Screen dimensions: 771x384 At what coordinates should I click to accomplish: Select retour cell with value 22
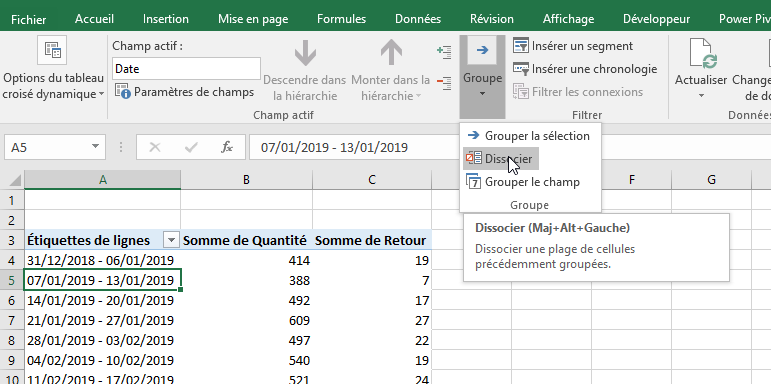pyautogui.click(x=372, y=340)
